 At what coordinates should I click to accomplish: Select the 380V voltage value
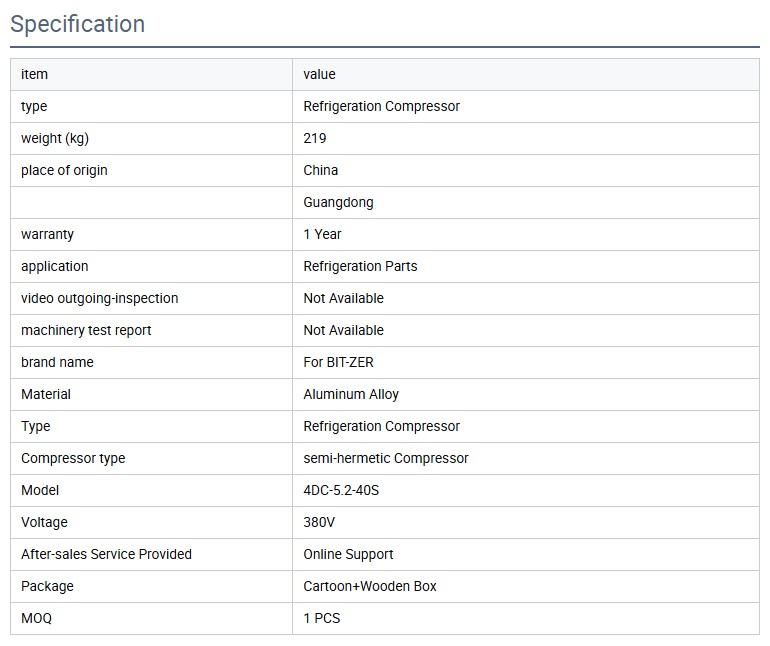[x=320, y=522]
